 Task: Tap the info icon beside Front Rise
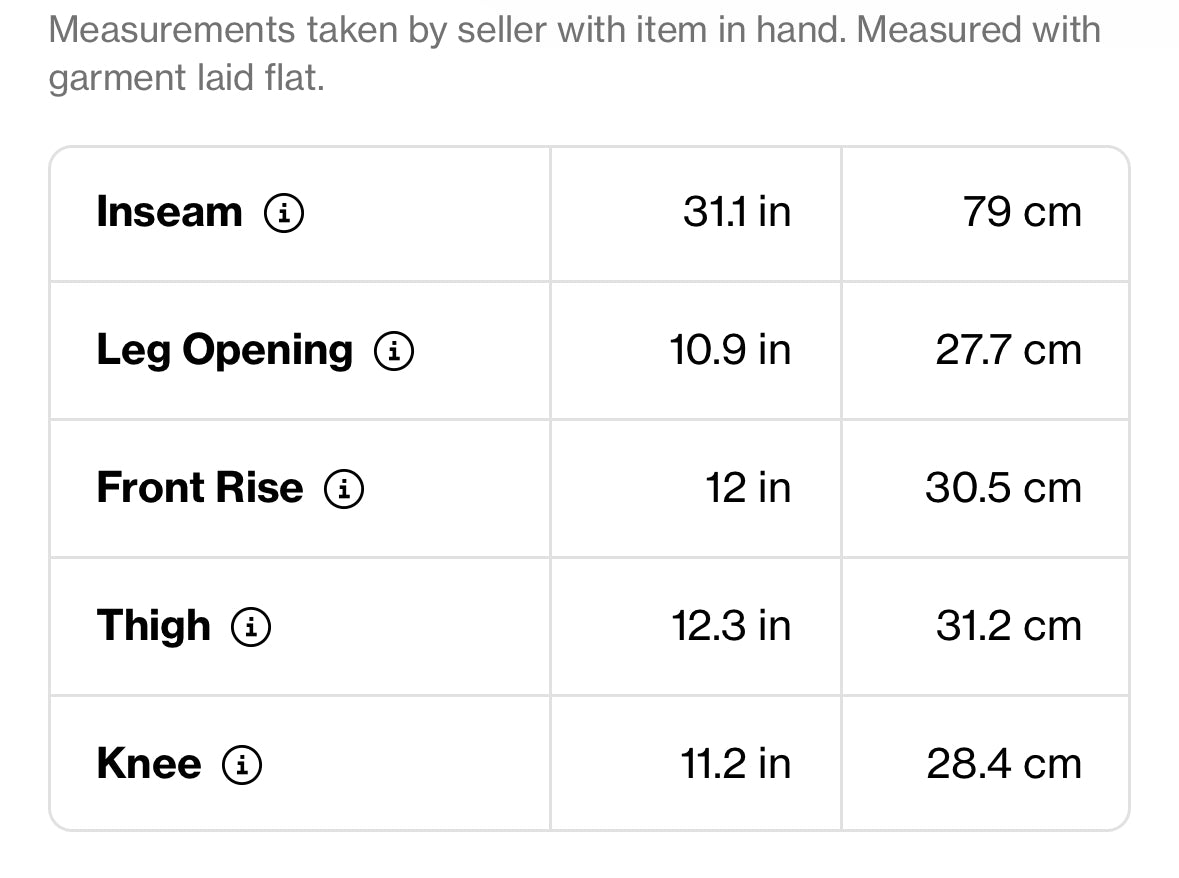tap(344, 489)
